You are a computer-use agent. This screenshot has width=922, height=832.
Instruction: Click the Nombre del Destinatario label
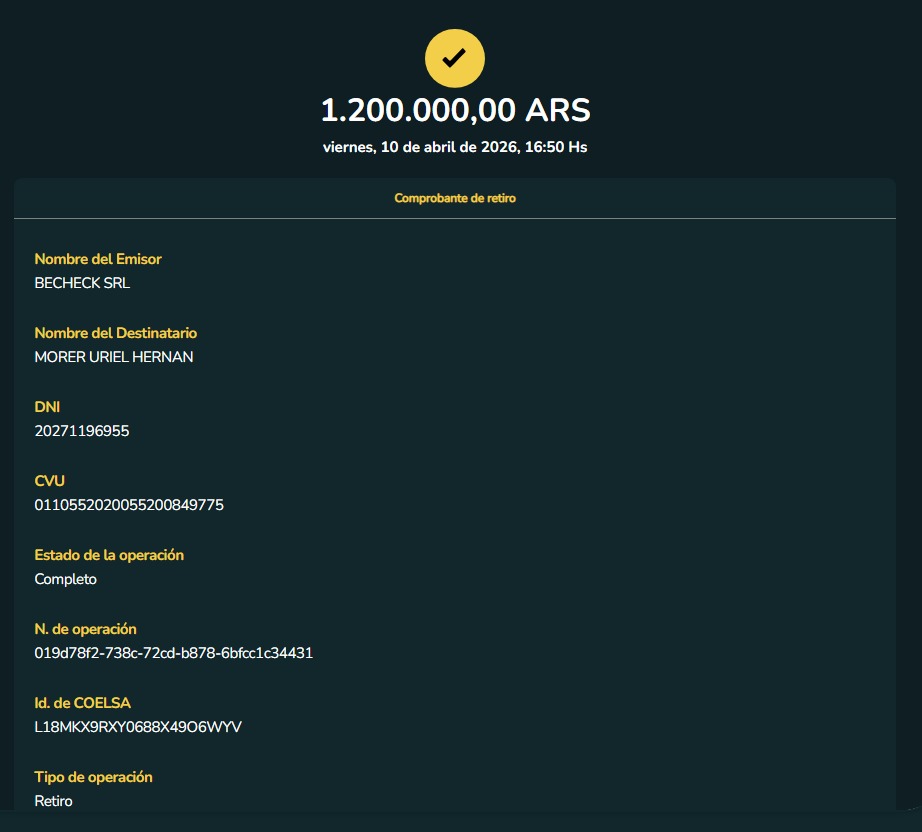pyautogui.click(x=116, y=333)
